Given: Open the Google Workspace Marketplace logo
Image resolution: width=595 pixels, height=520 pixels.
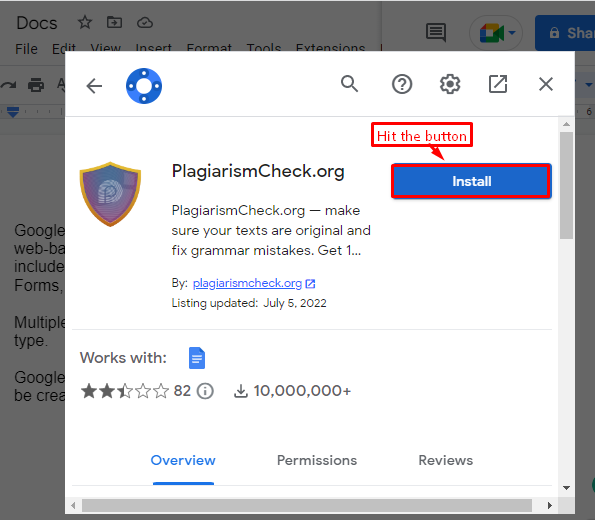Looking at the screenshot, I should pyautogui.click(x=144, y=86).
